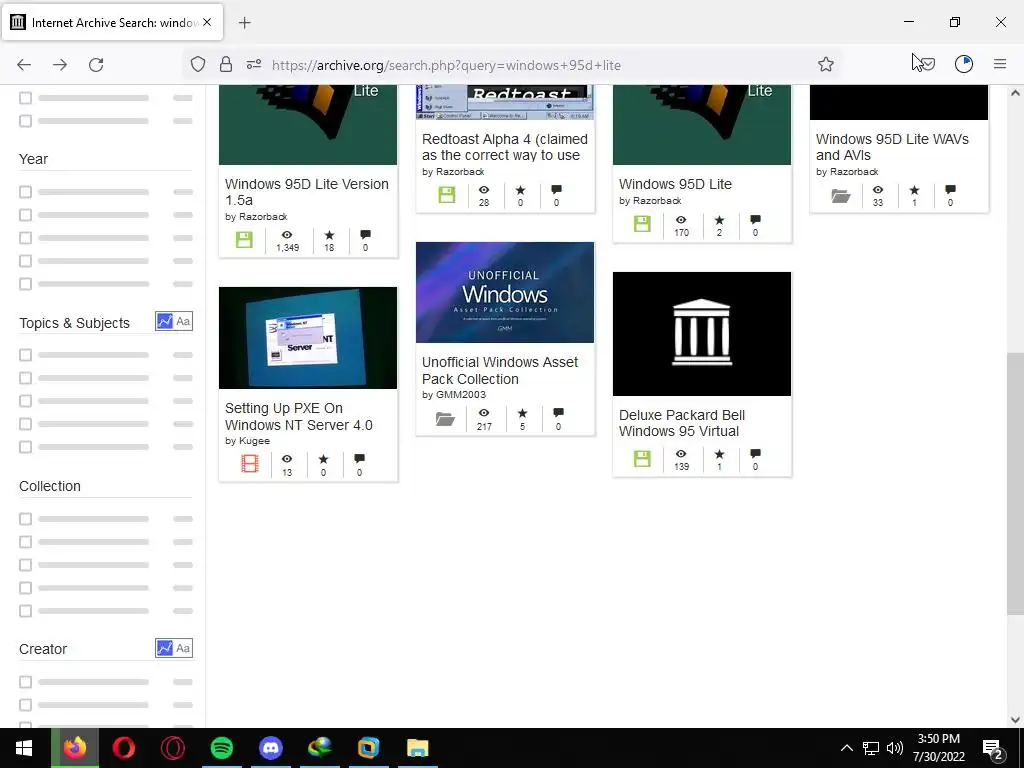This screenshot has width=1024, height=768.
Task: Open the volume control in tray
Action: click(895, 748)
